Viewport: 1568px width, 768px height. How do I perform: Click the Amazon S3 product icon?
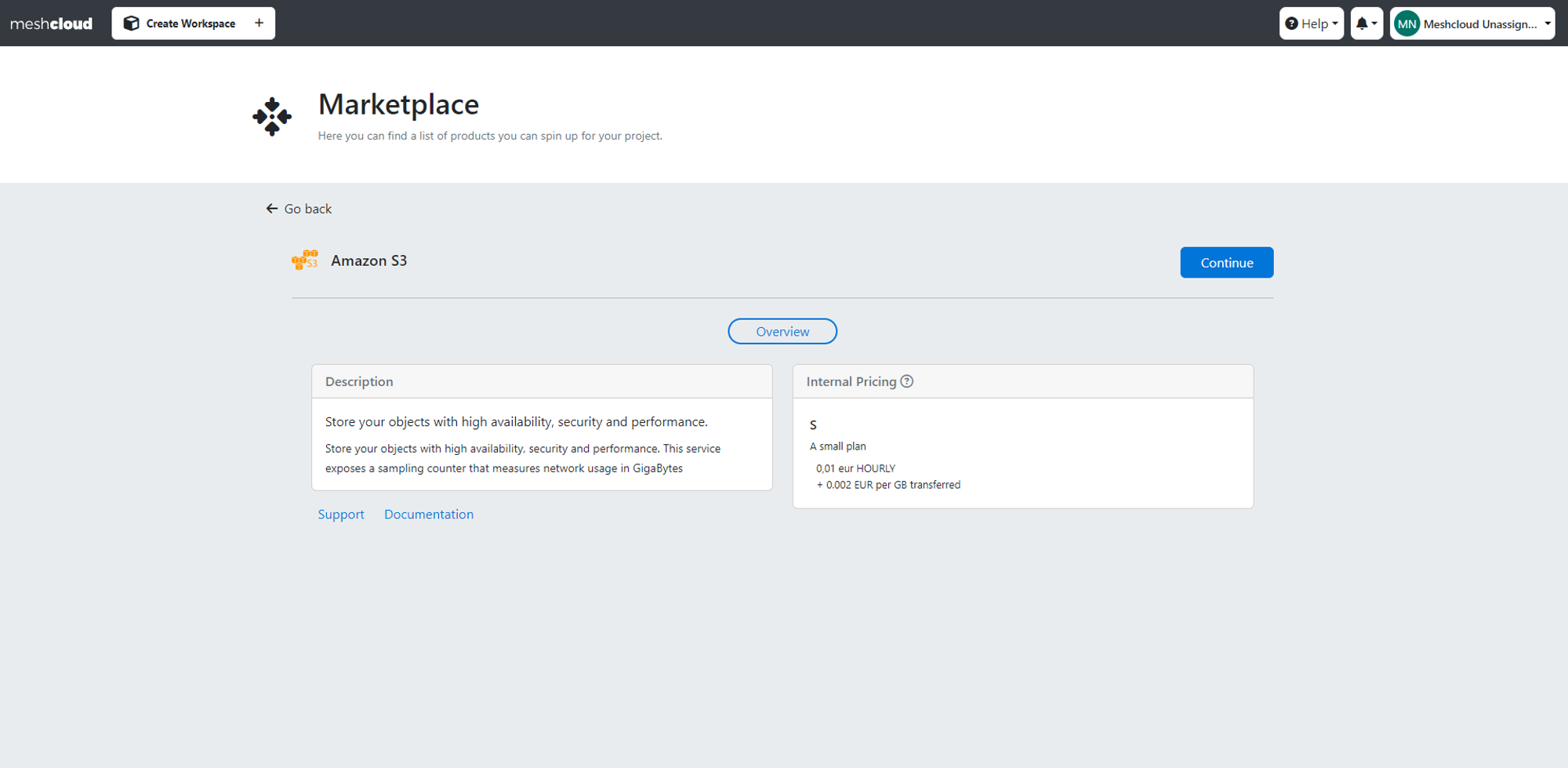click(x=305, y=260)
